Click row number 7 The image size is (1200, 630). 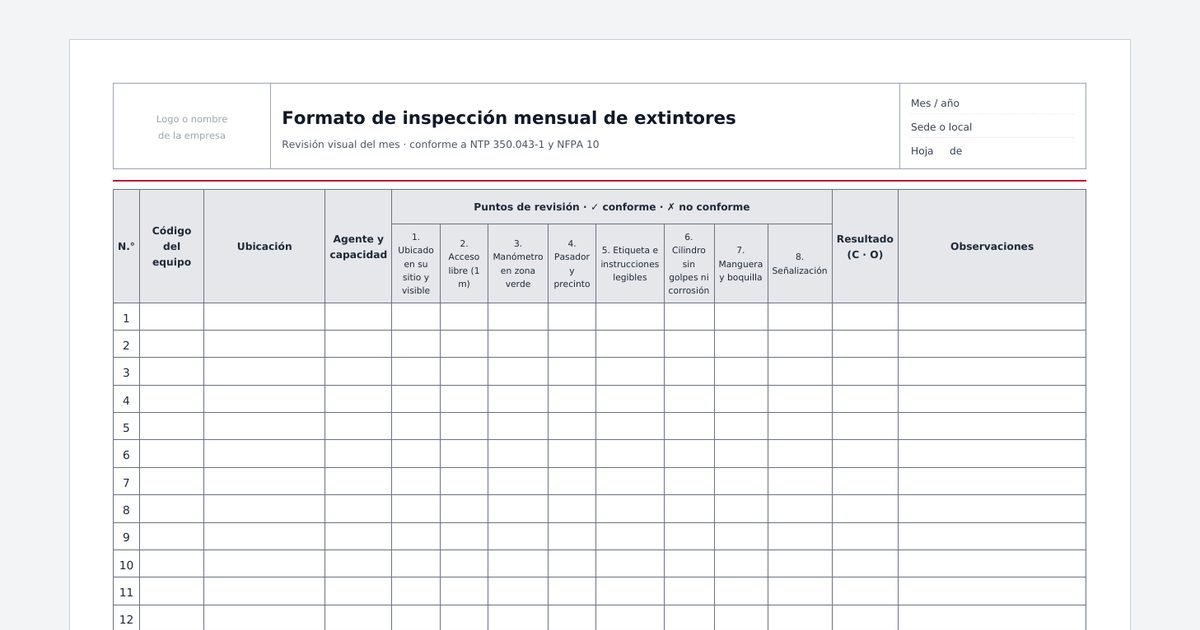[x=126, y=482]
